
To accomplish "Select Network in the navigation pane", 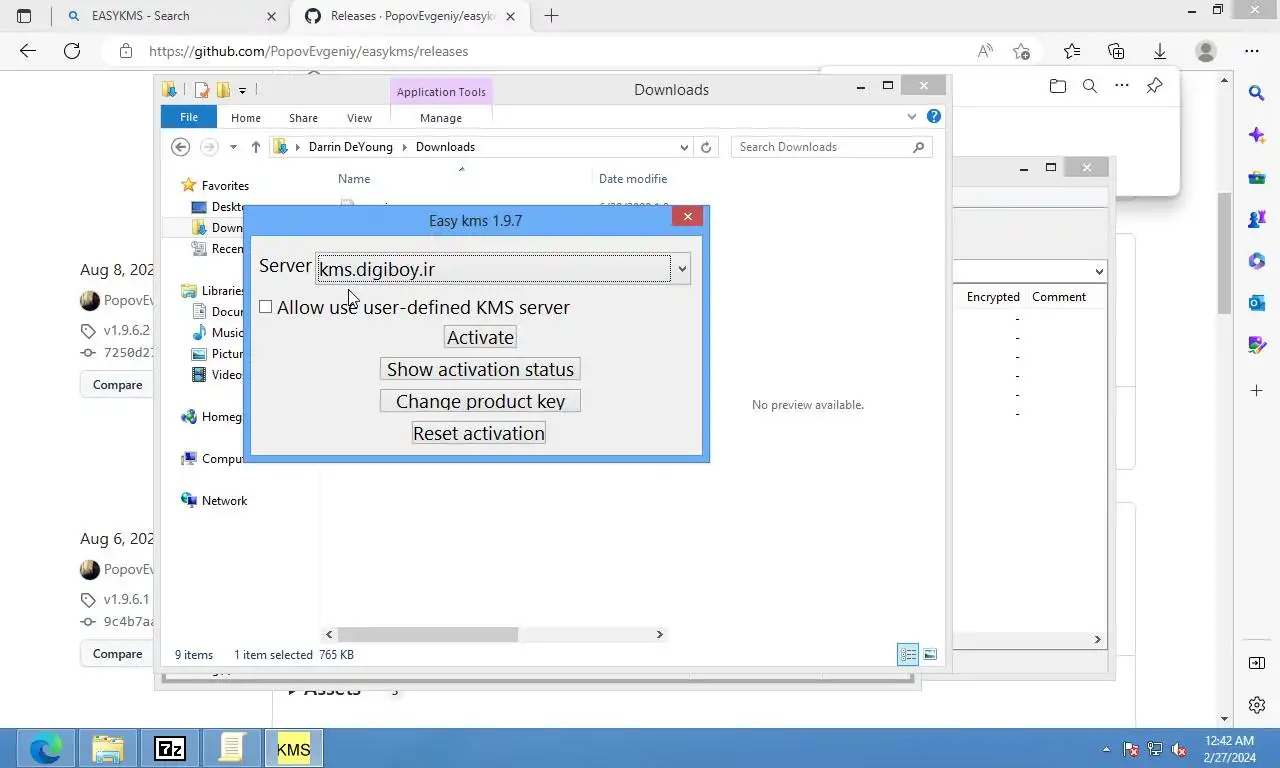I will [224, 501].
